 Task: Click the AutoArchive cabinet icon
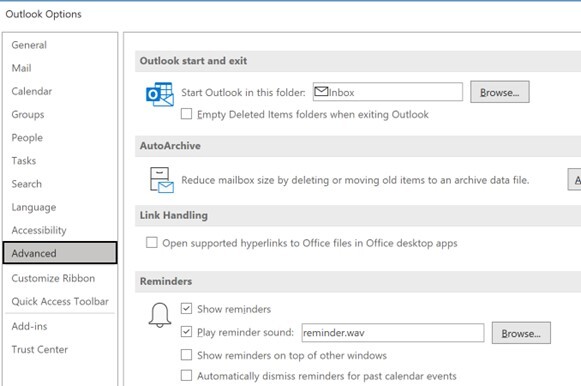162,180
